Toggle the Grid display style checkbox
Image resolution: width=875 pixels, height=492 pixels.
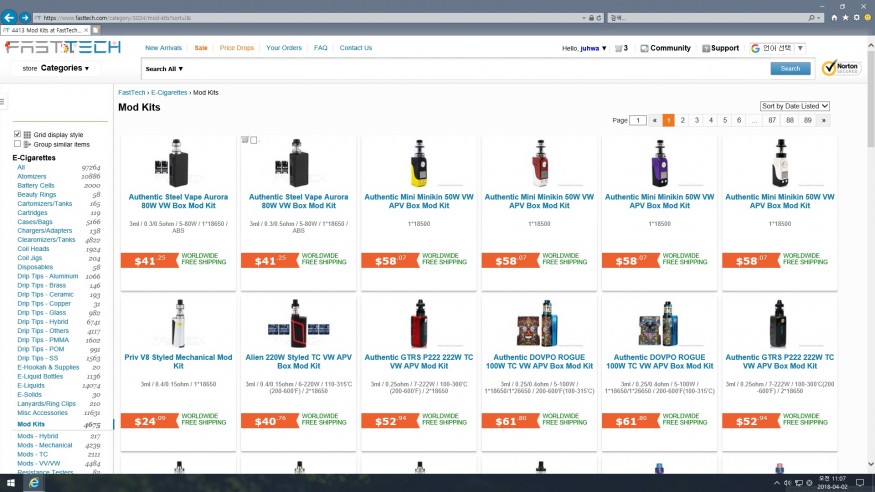pos(17,134)
